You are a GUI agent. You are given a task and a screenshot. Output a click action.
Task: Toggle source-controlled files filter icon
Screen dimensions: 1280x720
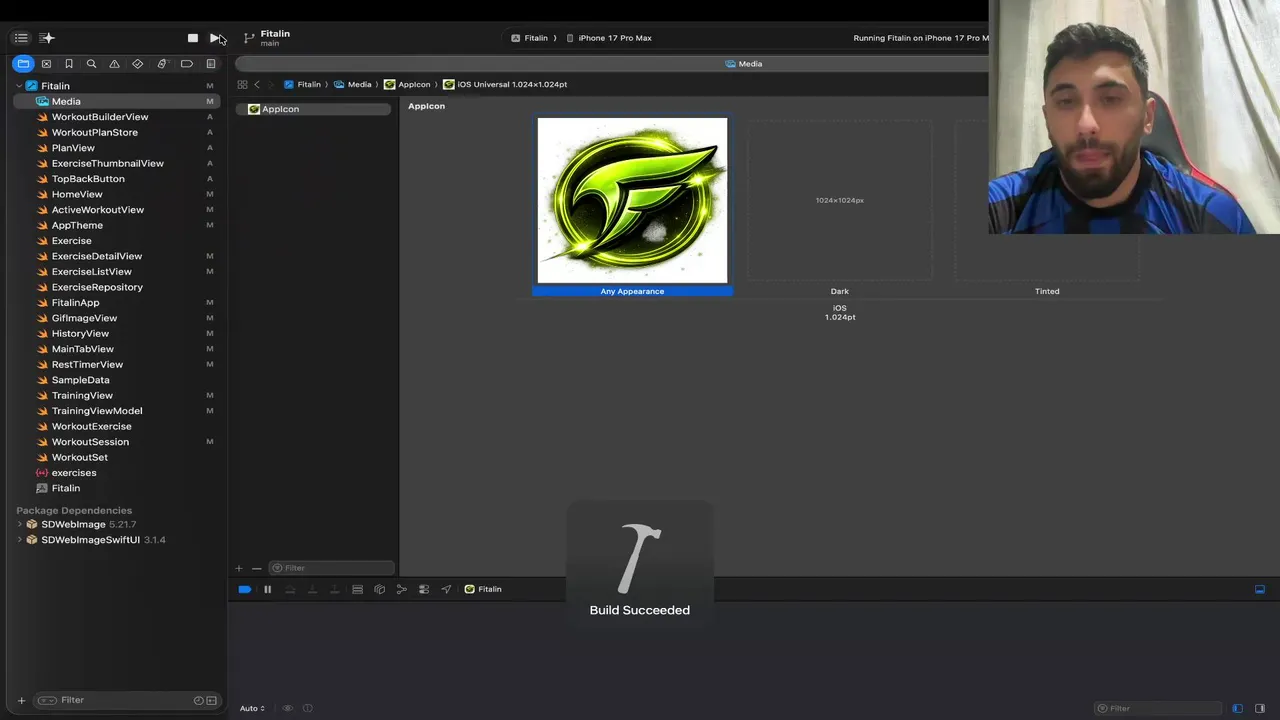(x=211, y=700)
